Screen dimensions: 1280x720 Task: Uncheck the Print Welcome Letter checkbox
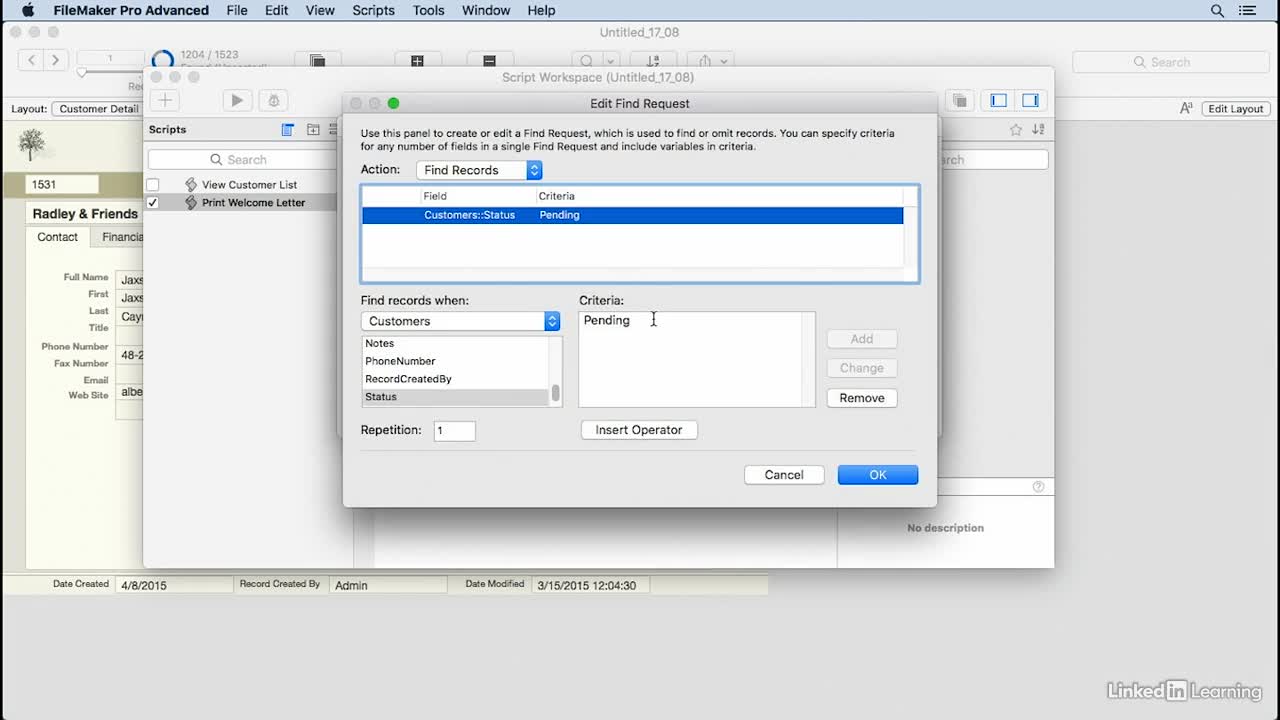click(x=153, y=203)
